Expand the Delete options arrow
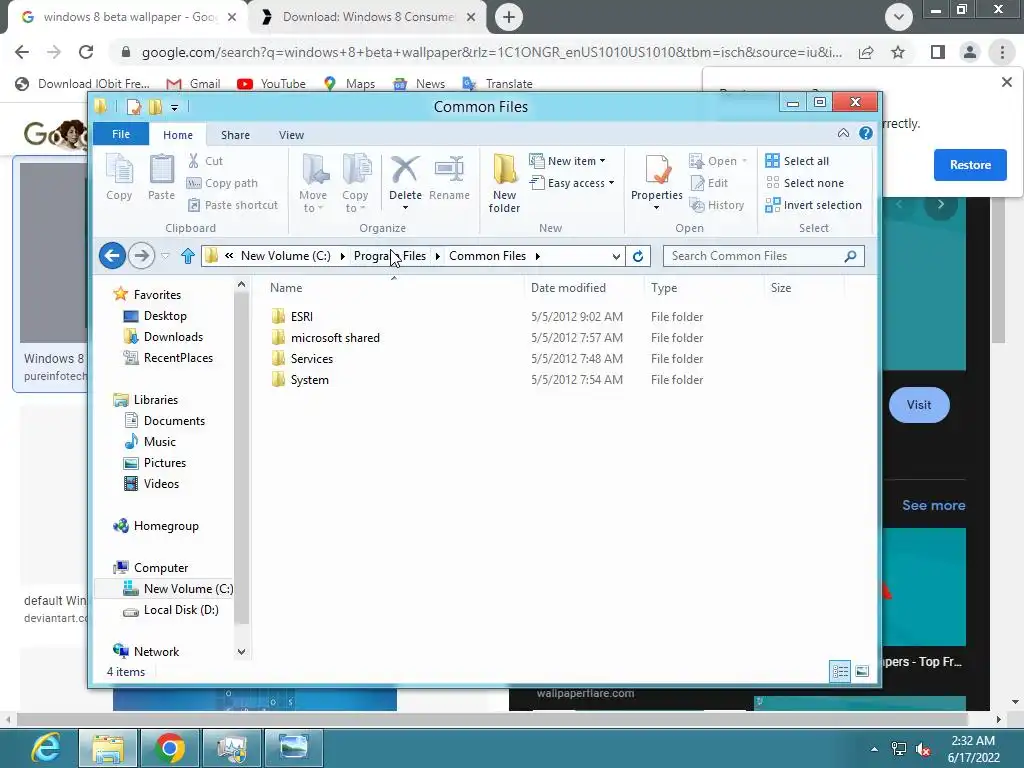1024x768 pixels. point(405,208)
